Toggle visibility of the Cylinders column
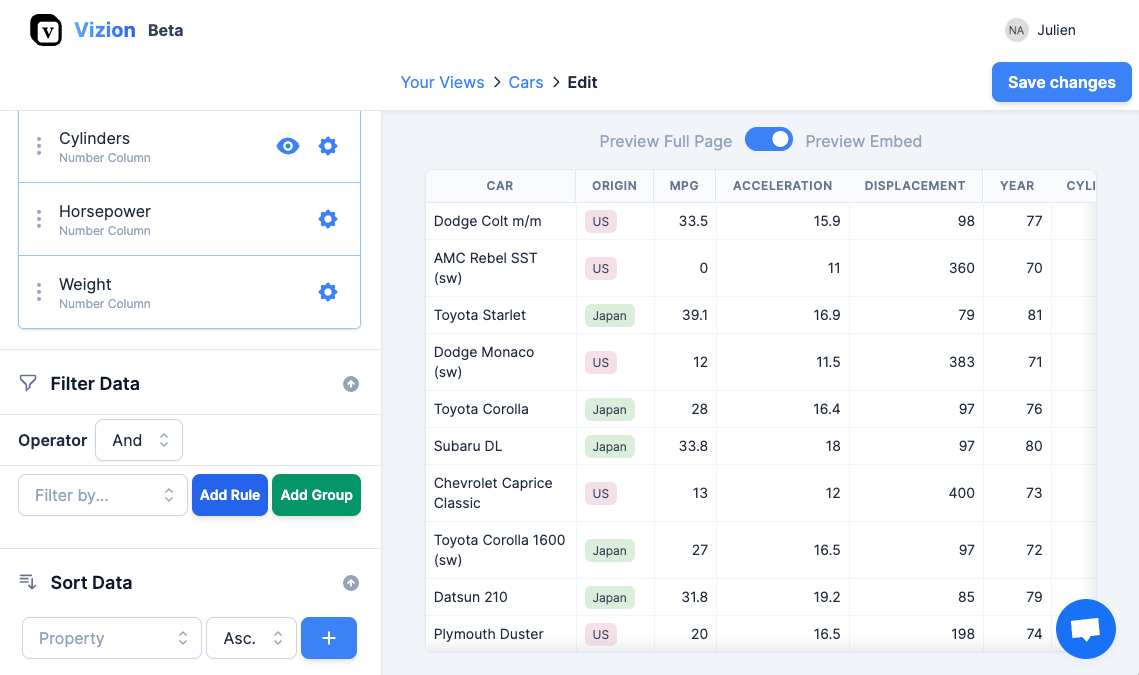1139x675 pixels. coord(287,146)
